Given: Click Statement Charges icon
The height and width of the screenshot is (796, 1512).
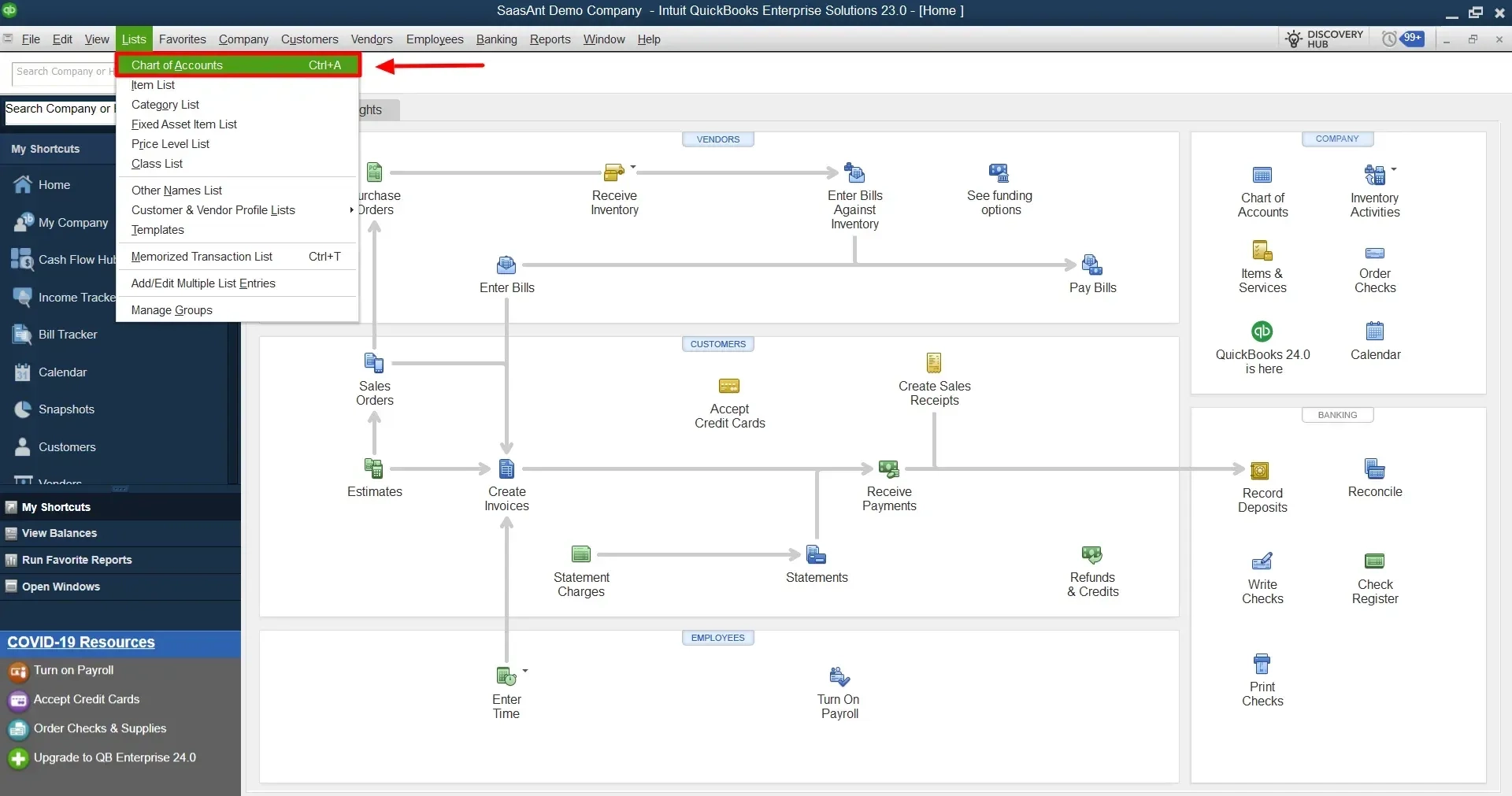Looking at the screenshot, I should (x=581, y=554).
